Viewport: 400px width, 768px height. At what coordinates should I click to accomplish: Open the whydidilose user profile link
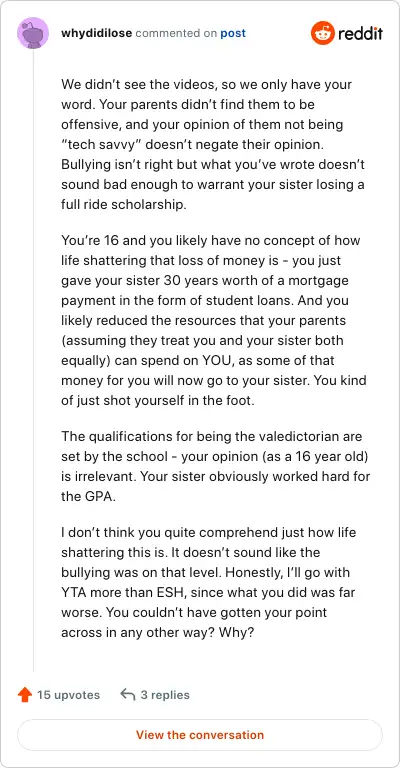tap(96, 33)
